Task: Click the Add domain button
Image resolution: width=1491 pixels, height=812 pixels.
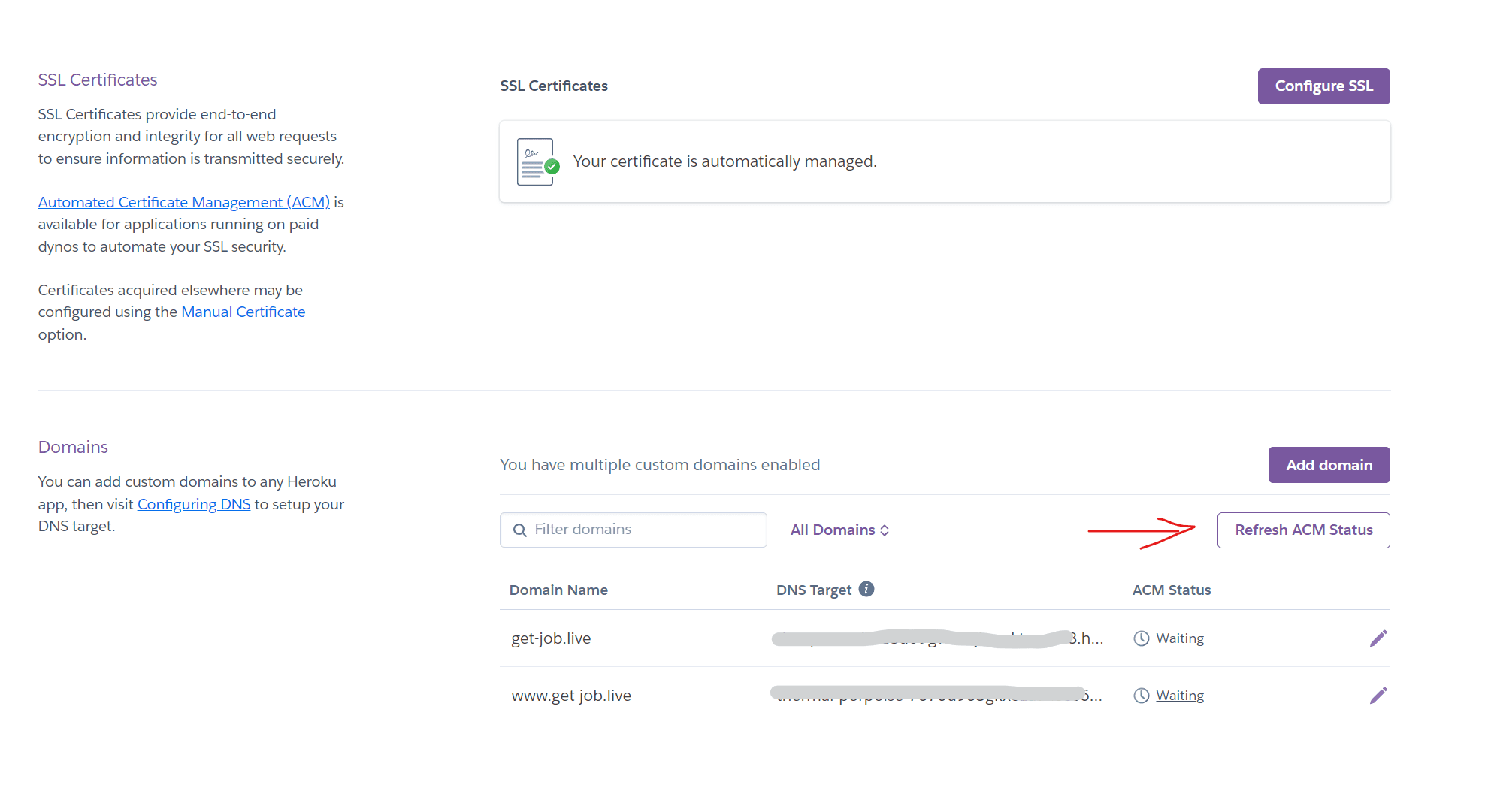Action: click(1328, 465)
